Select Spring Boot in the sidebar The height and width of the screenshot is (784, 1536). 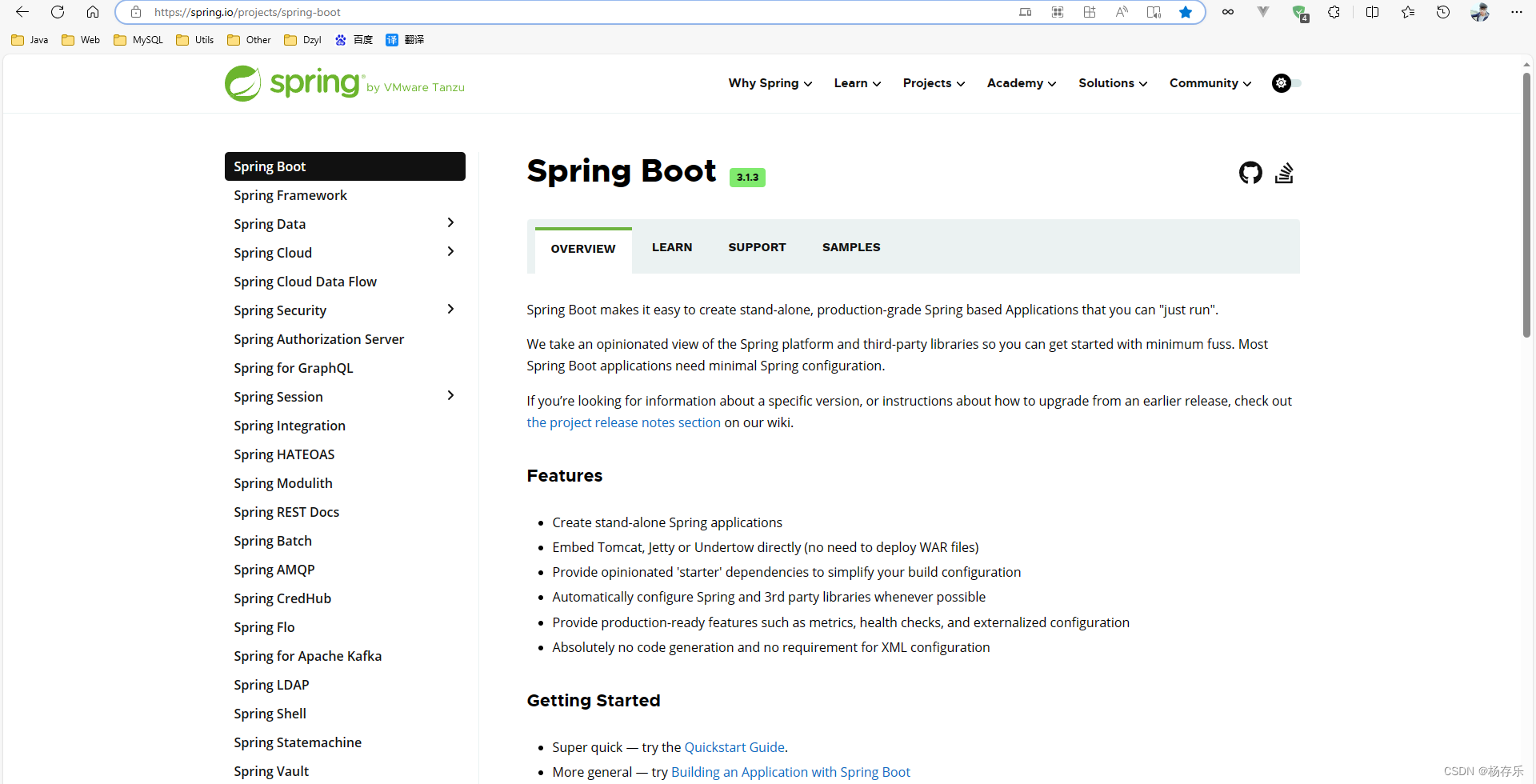(x=345, y=166)
